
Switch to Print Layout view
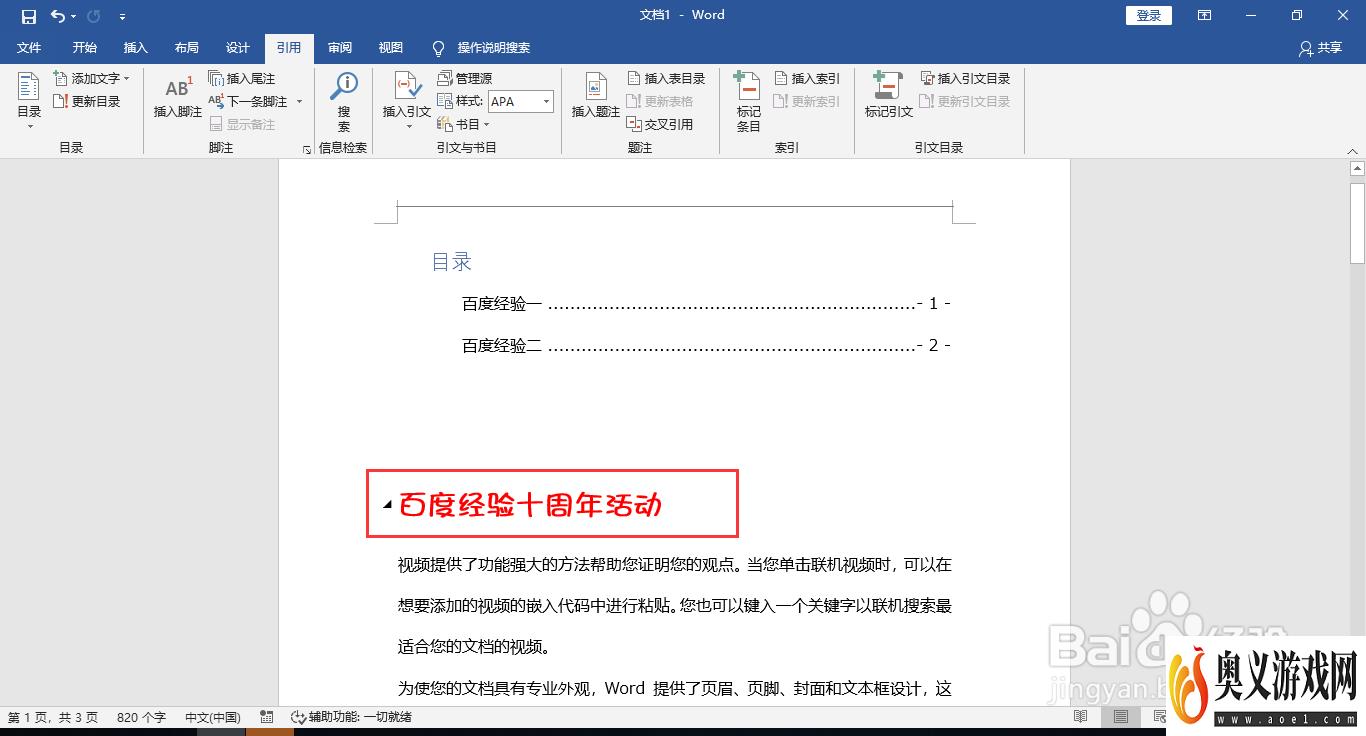click(1120, 717)
